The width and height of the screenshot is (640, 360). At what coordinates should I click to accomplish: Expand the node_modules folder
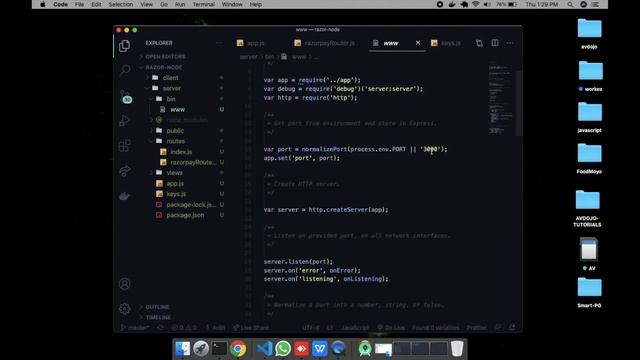click(x=187, y=120)
